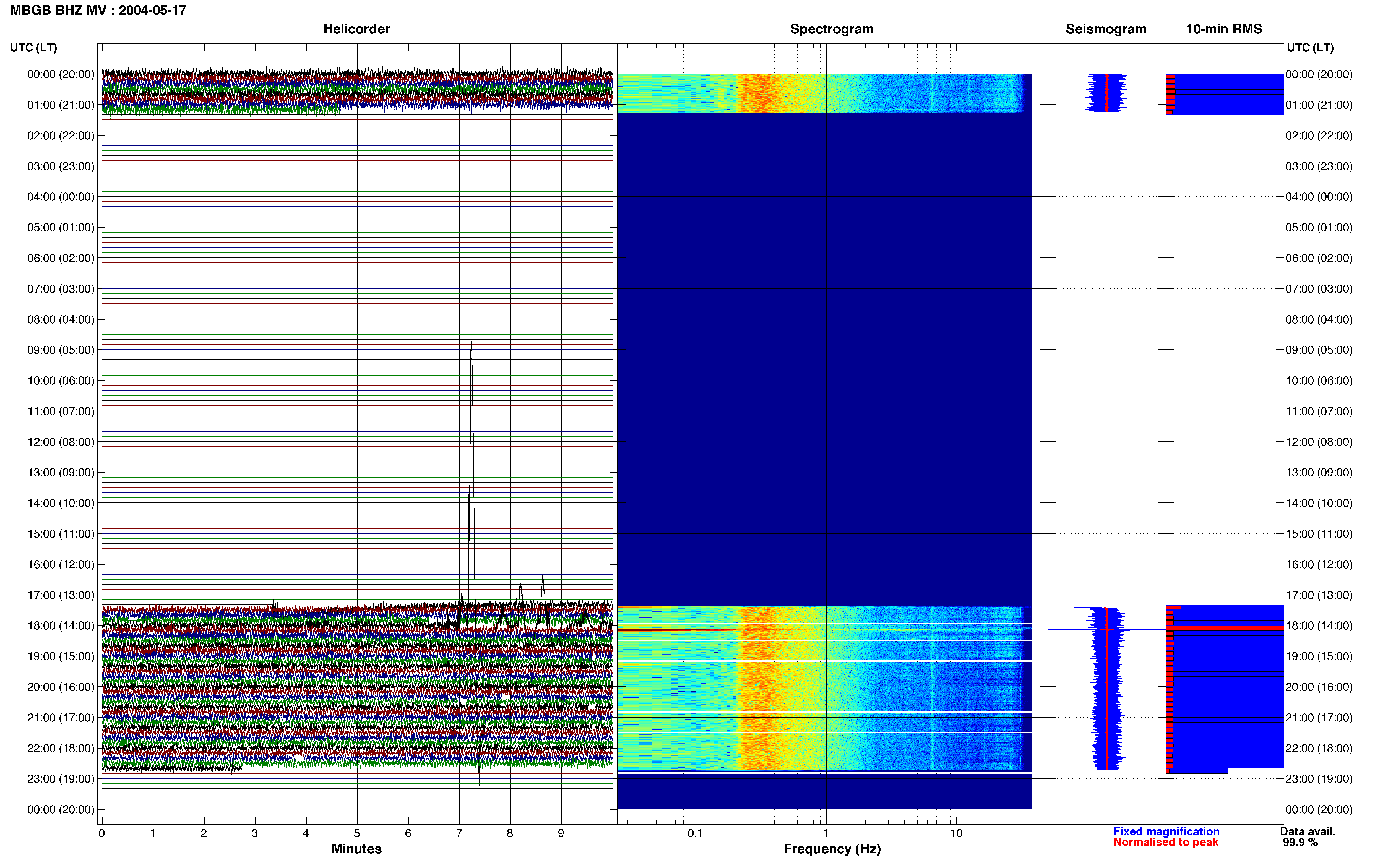Screen dimensions: 1388x868
Task: Click the "UTC (LT)" label above the left time axis
Action: tap(33, 48)
